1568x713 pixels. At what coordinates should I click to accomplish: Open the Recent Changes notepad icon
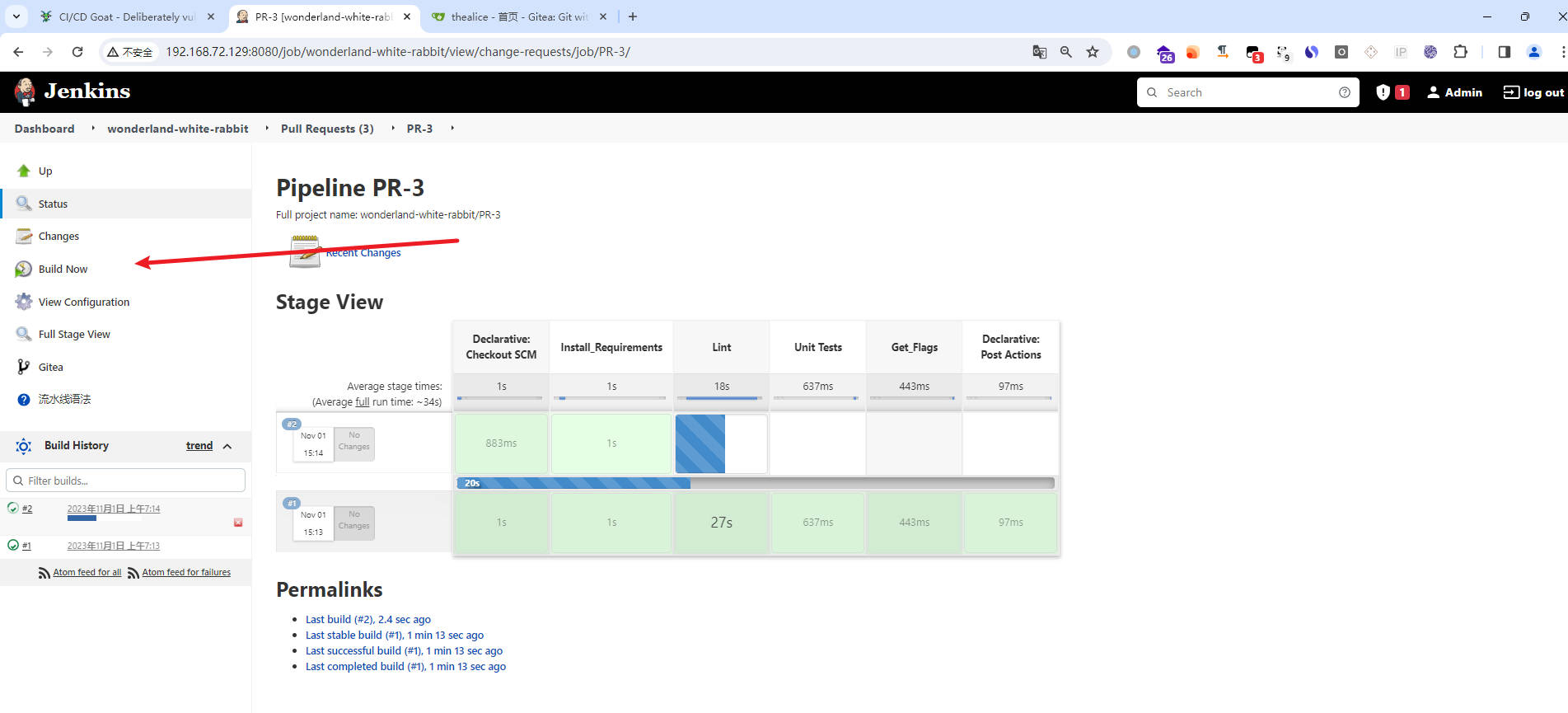305,251
